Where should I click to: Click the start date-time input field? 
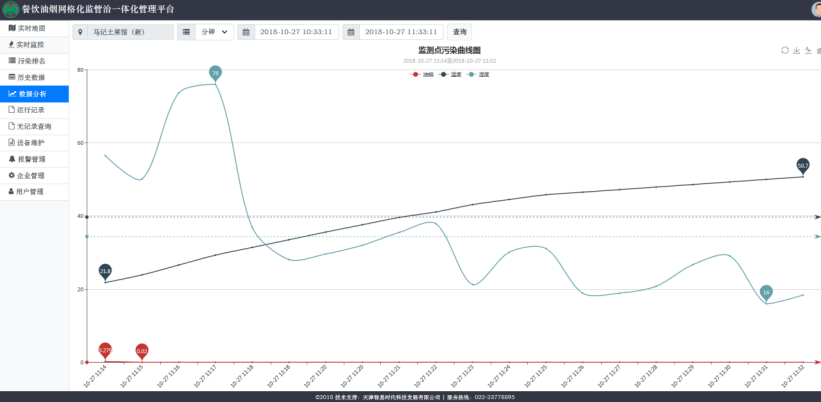pos(296,32)
